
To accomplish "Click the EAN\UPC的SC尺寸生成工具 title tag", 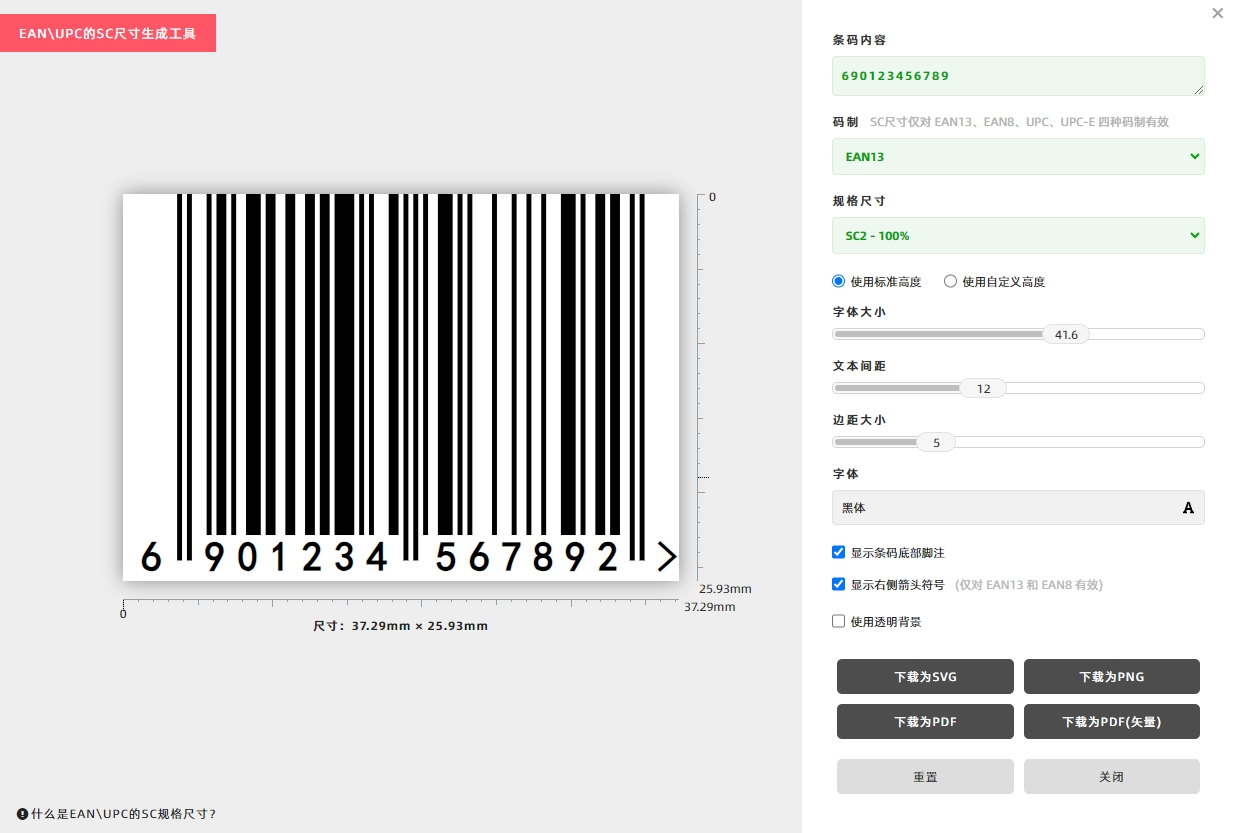I will point(108,33).
